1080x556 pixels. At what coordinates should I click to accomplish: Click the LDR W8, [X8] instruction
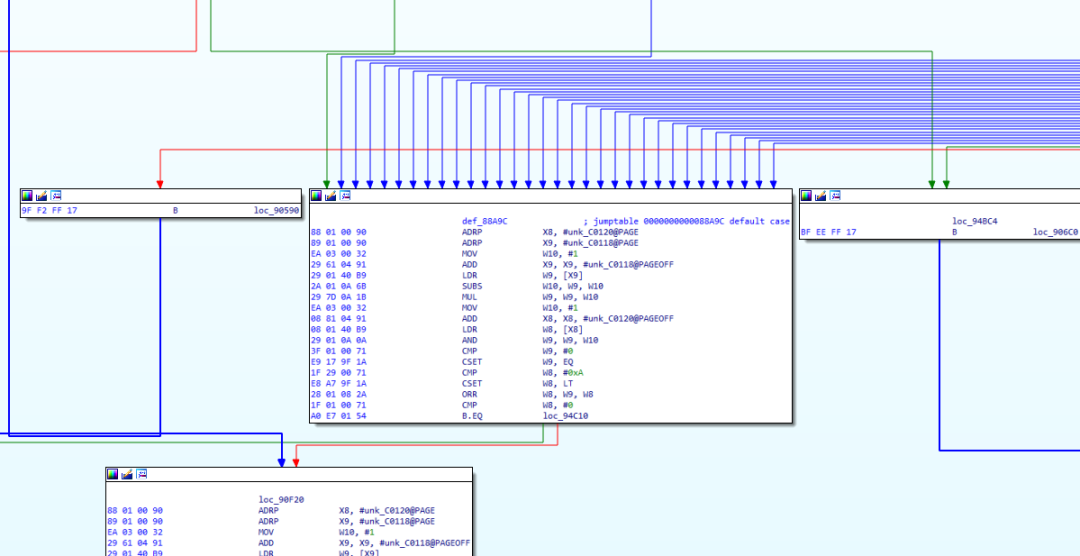(x=521, y=329)
